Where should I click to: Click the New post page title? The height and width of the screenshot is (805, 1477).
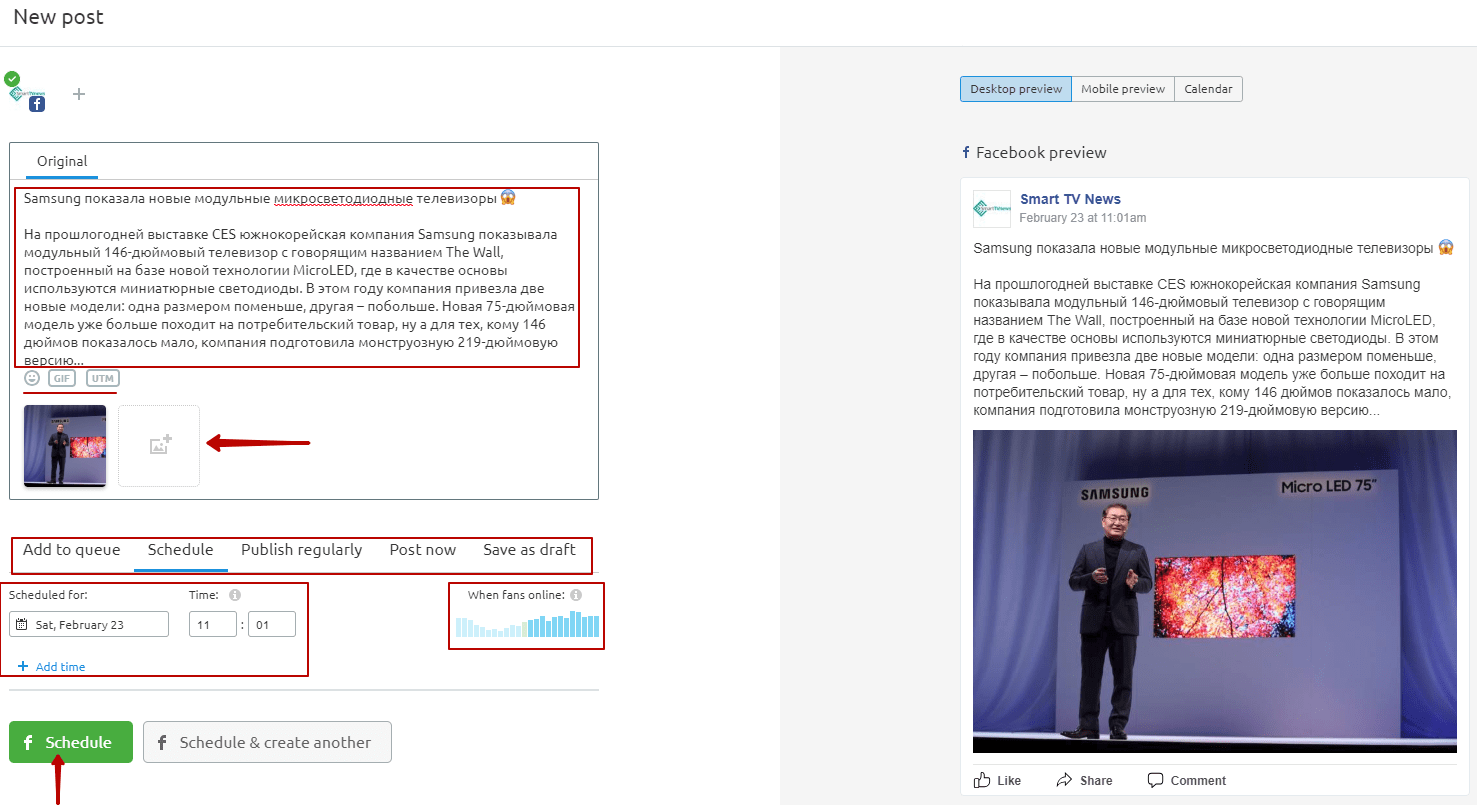pos(58,17)
